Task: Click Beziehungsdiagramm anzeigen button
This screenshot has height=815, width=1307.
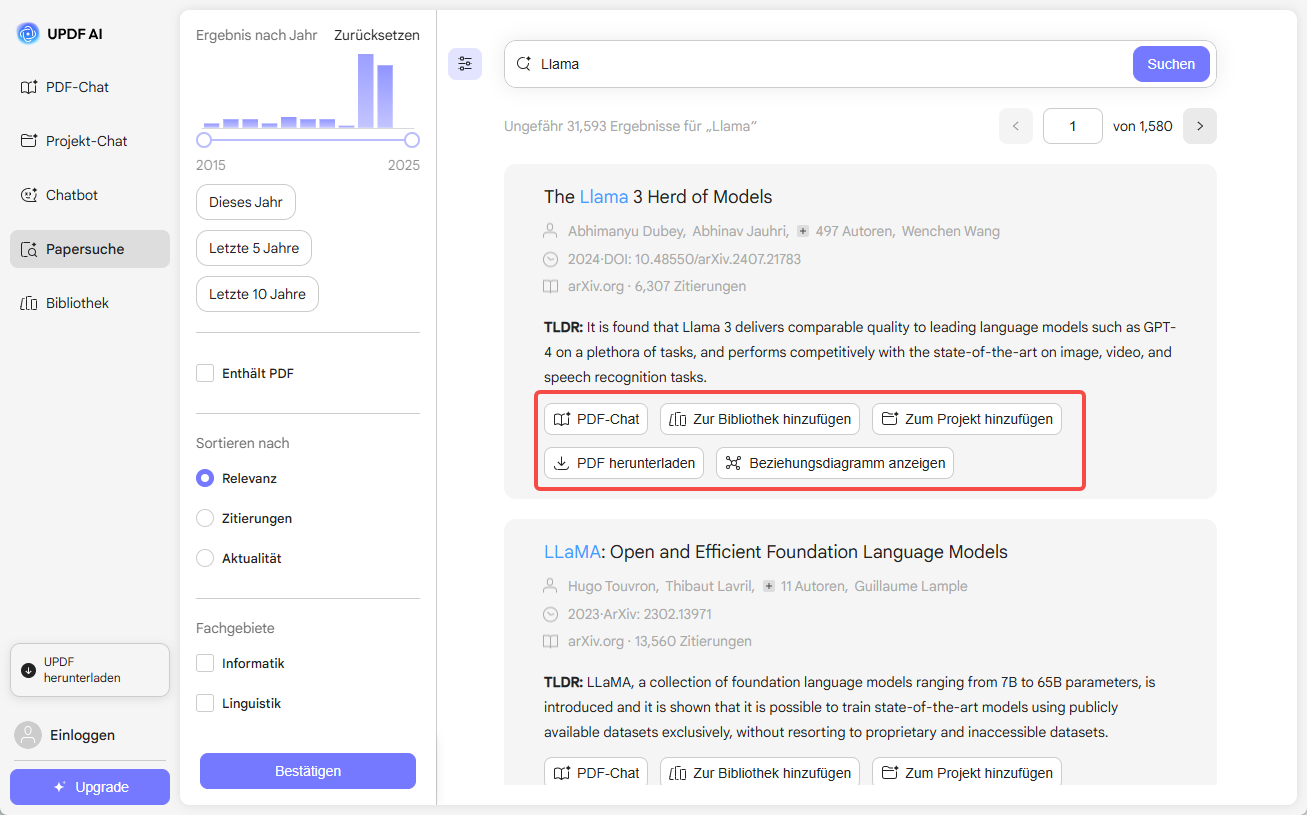Action: (835, 463)
